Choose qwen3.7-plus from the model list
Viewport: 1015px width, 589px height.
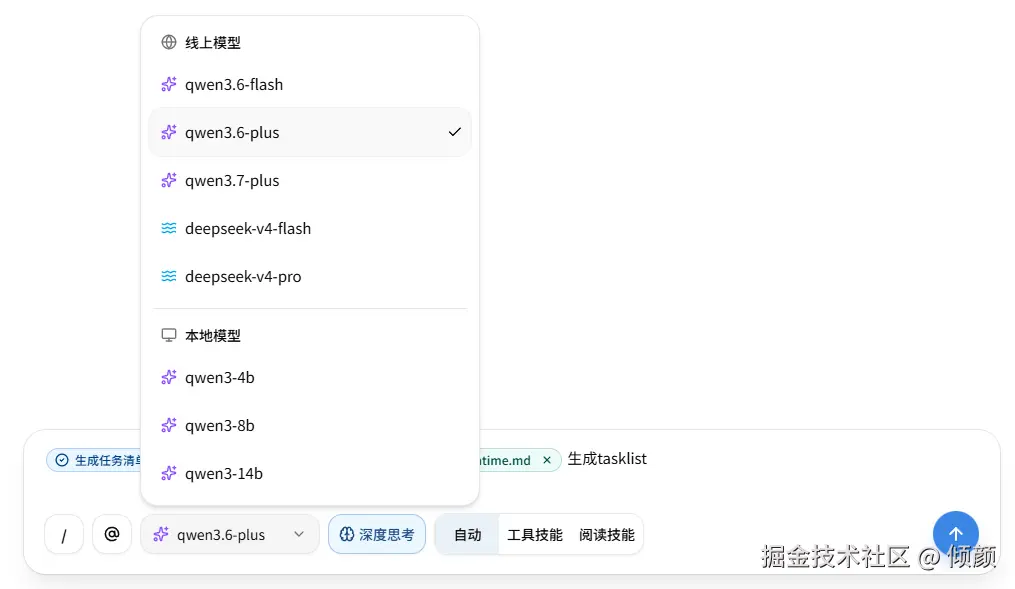pos(310,181)
